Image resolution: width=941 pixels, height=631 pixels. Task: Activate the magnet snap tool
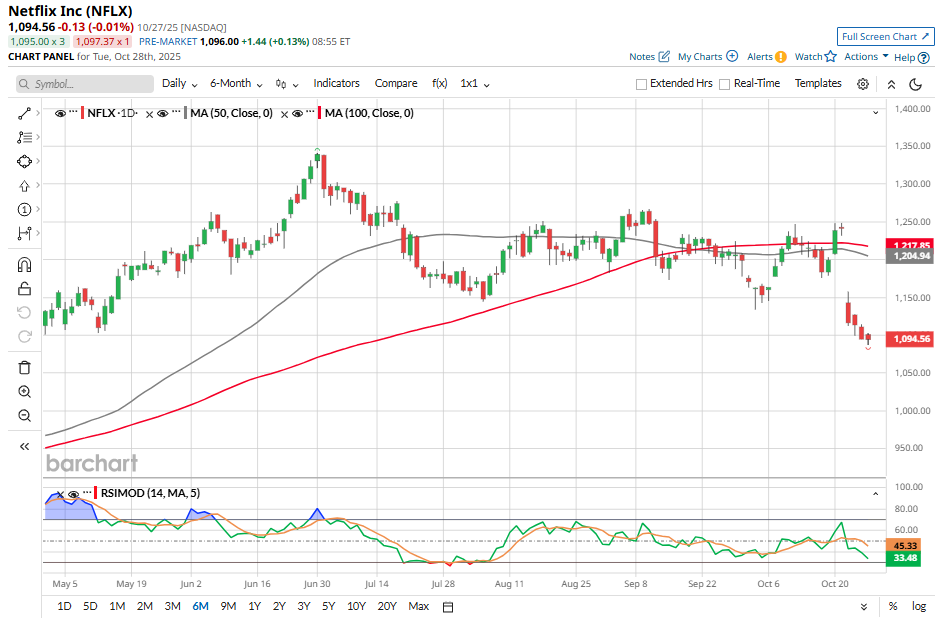point(25,265)
